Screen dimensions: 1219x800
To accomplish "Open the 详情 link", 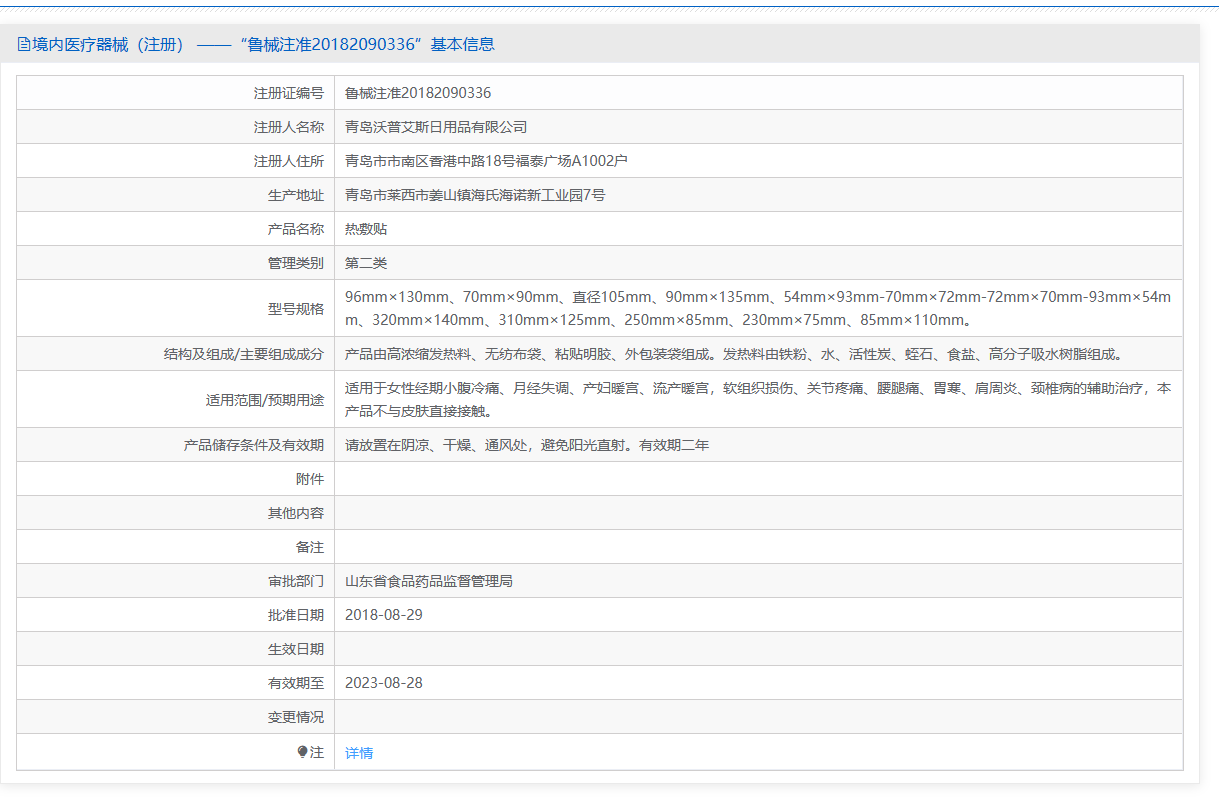I will coord(359,753).
